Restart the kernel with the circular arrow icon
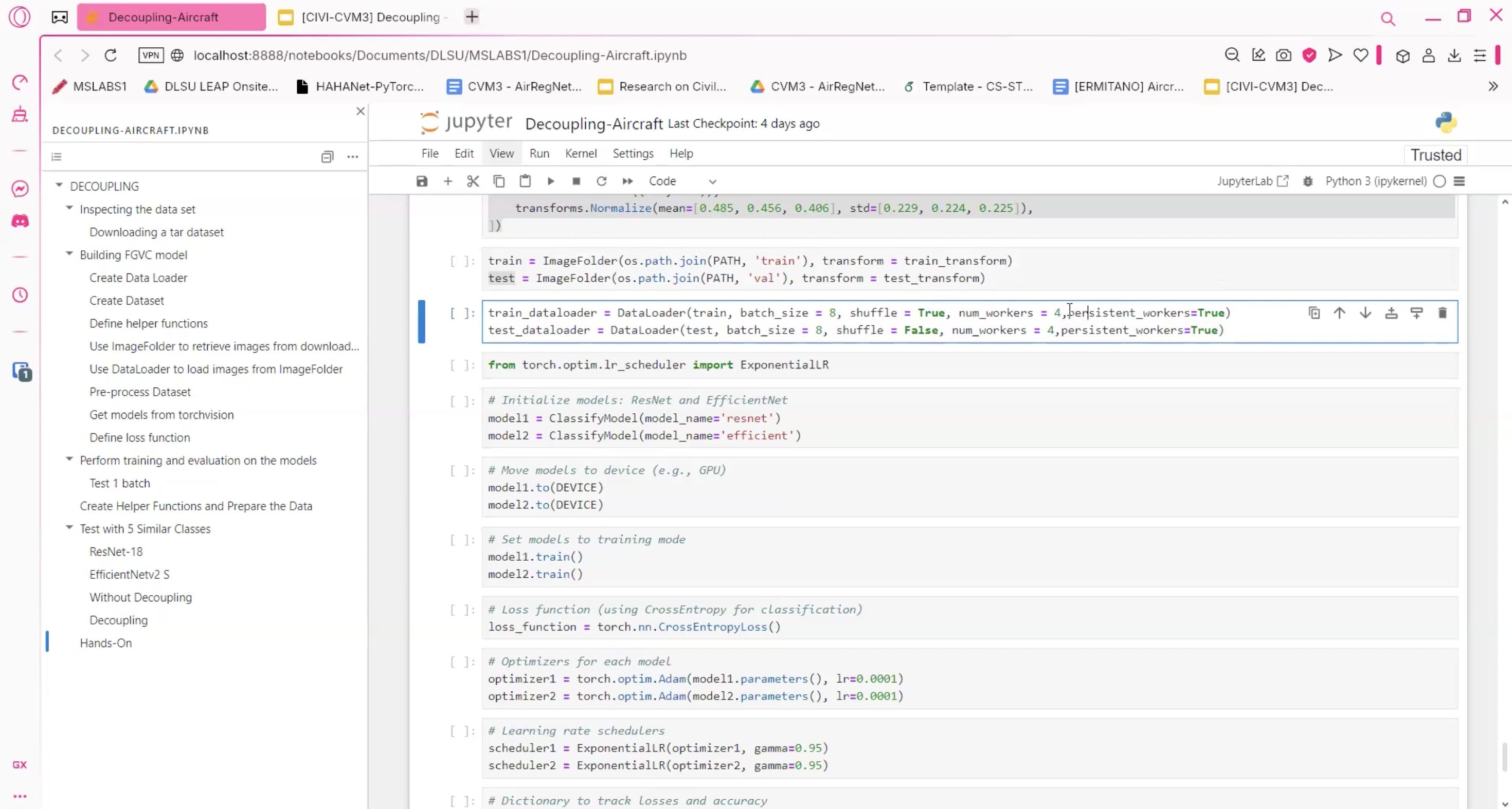Screen dimensions: 1512x809 coord(602,181)
